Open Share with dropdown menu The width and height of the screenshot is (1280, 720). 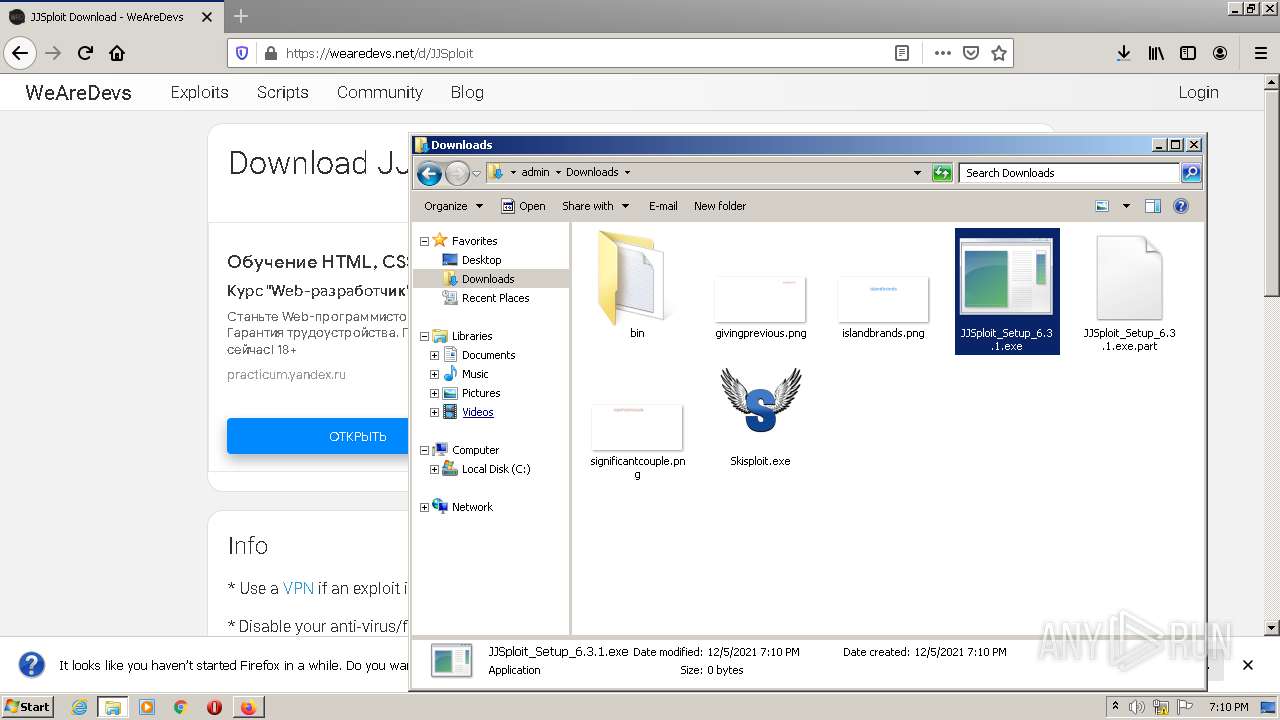coord(596,206)
